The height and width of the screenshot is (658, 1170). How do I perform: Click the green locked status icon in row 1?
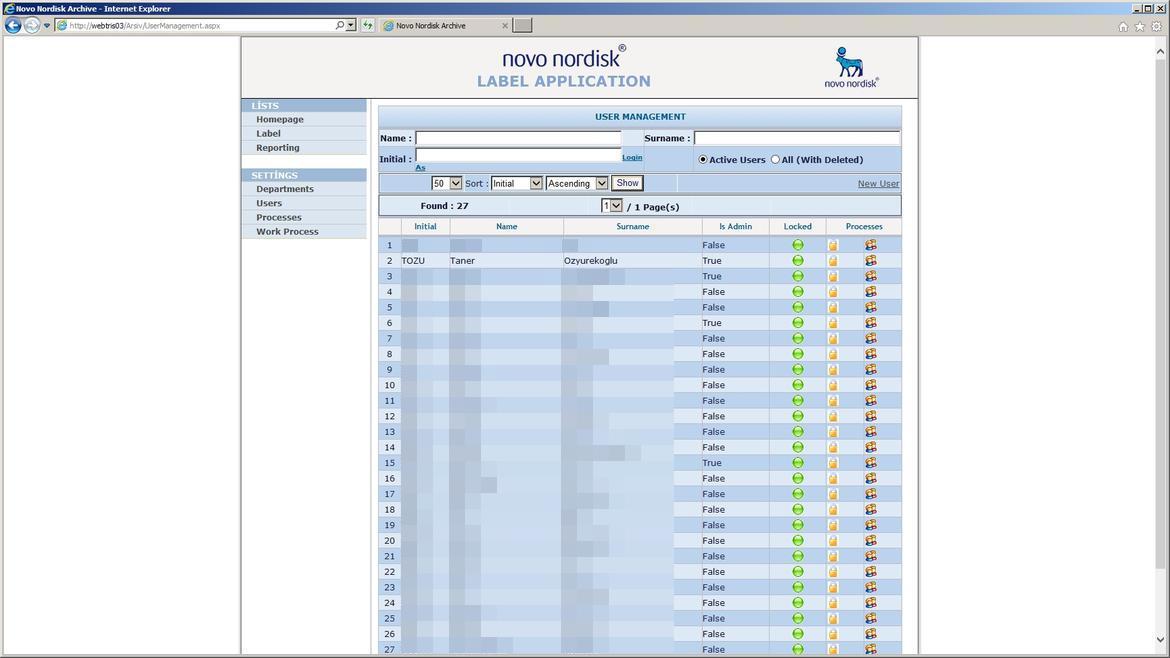[x=798, y=245]
